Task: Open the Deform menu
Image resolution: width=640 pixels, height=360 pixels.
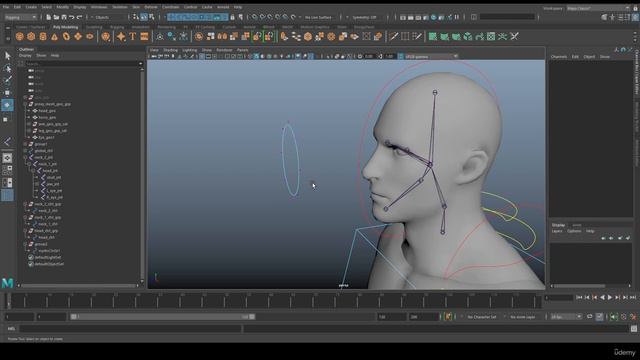Action: tap(151, 7)
